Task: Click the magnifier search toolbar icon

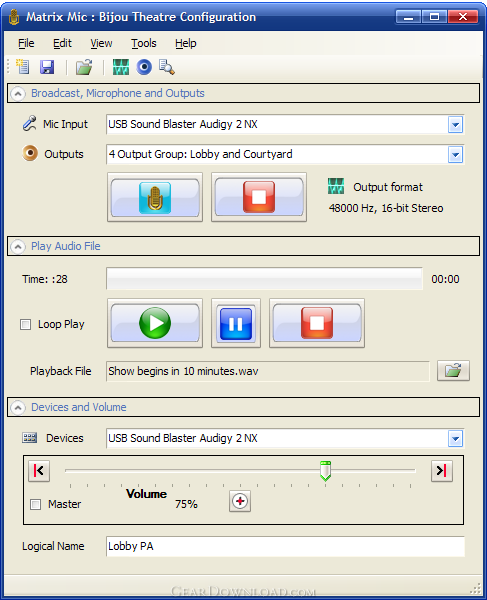Action: (x=167, y=67)
